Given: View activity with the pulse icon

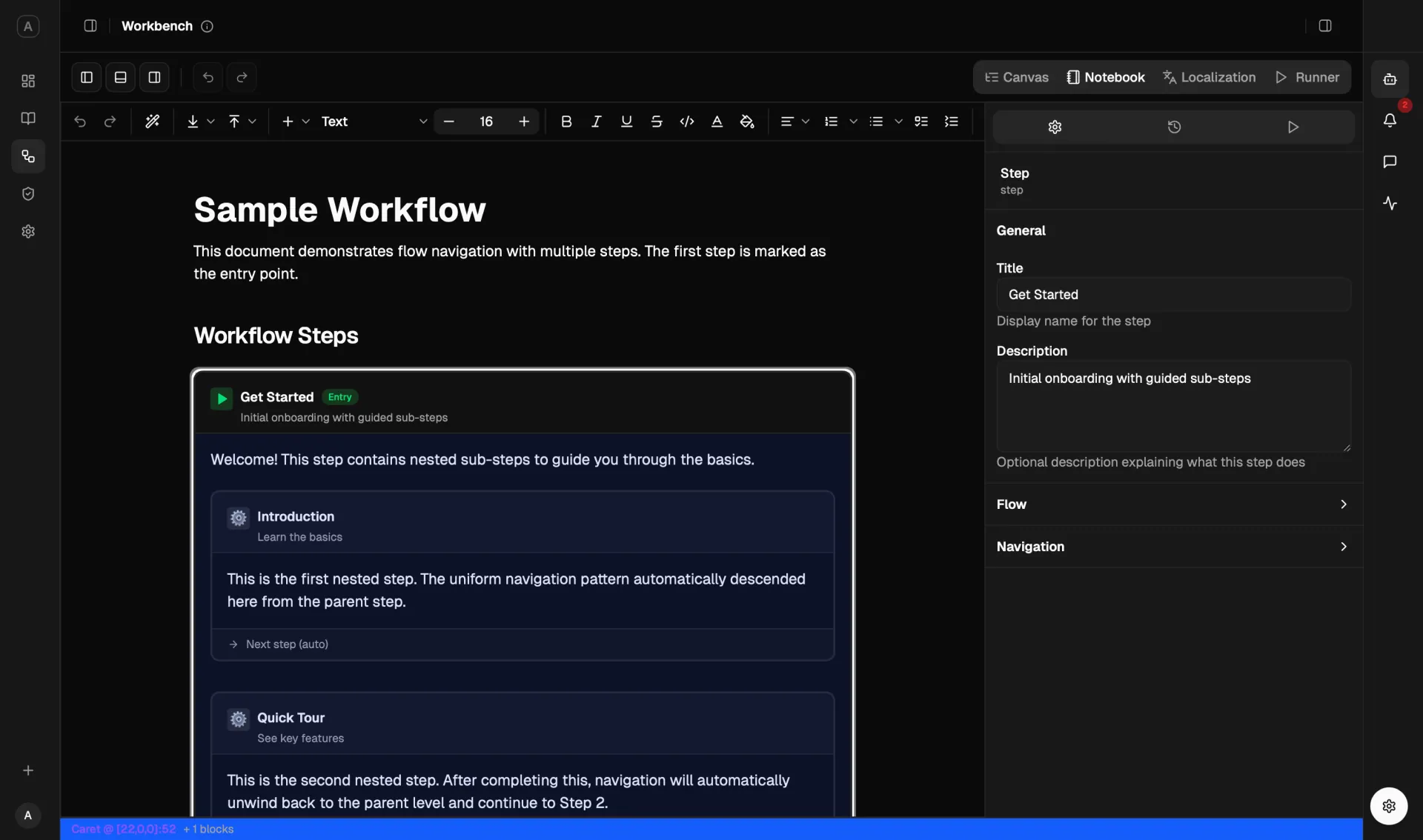Looking at the screenshot, I should [x=1390, y=203].
